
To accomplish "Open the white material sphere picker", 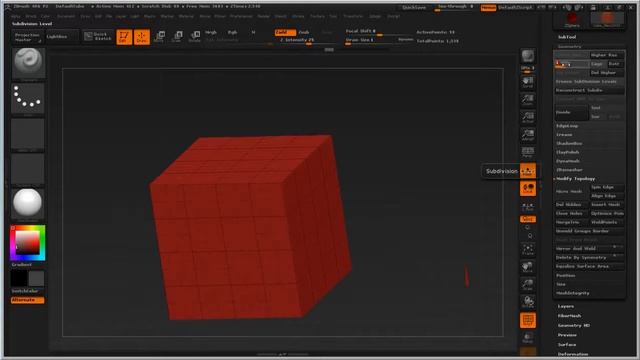I will [x=28, y=203].
